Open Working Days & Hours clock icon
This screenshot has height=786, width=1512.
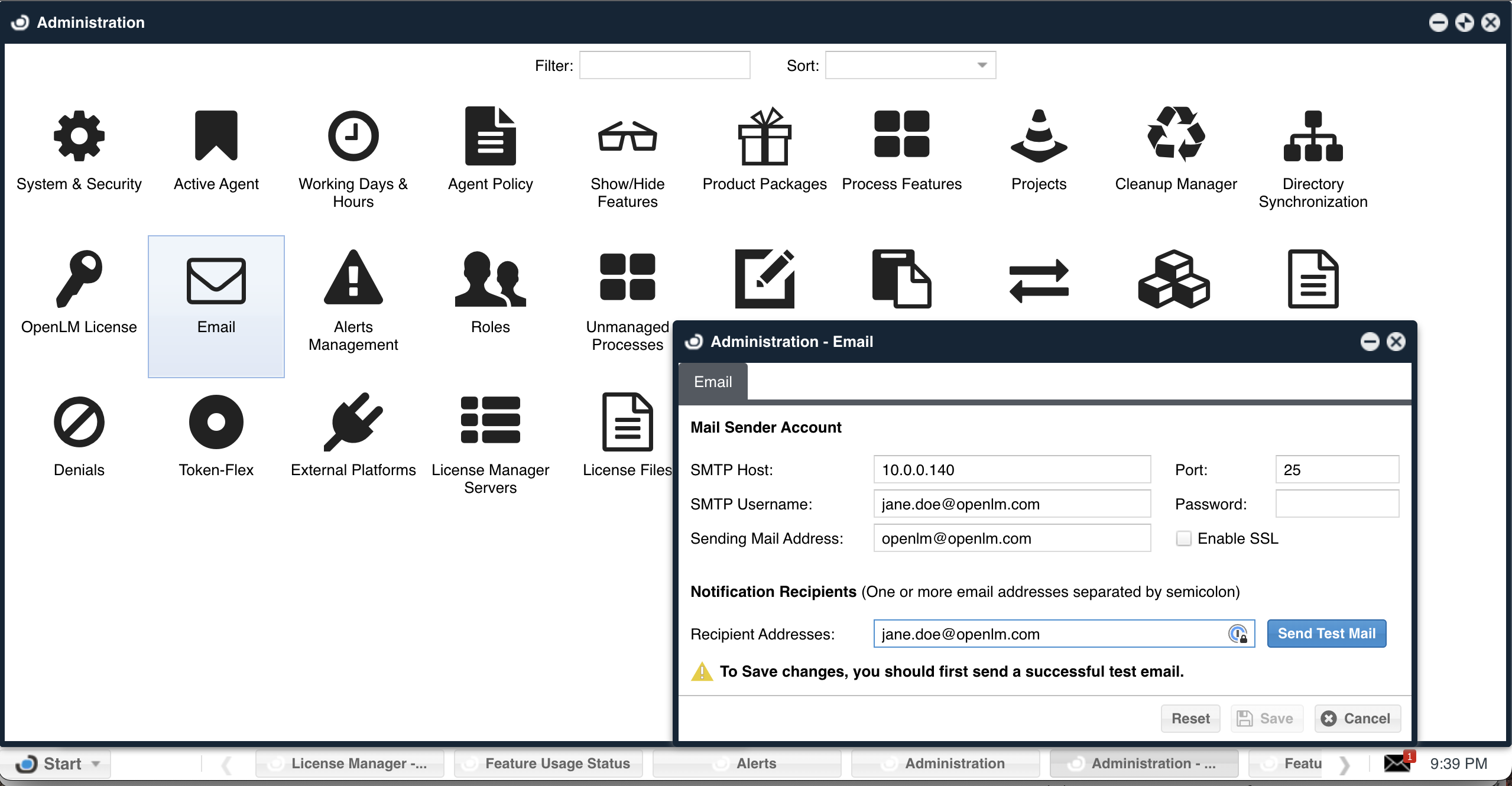click(353, 136)
